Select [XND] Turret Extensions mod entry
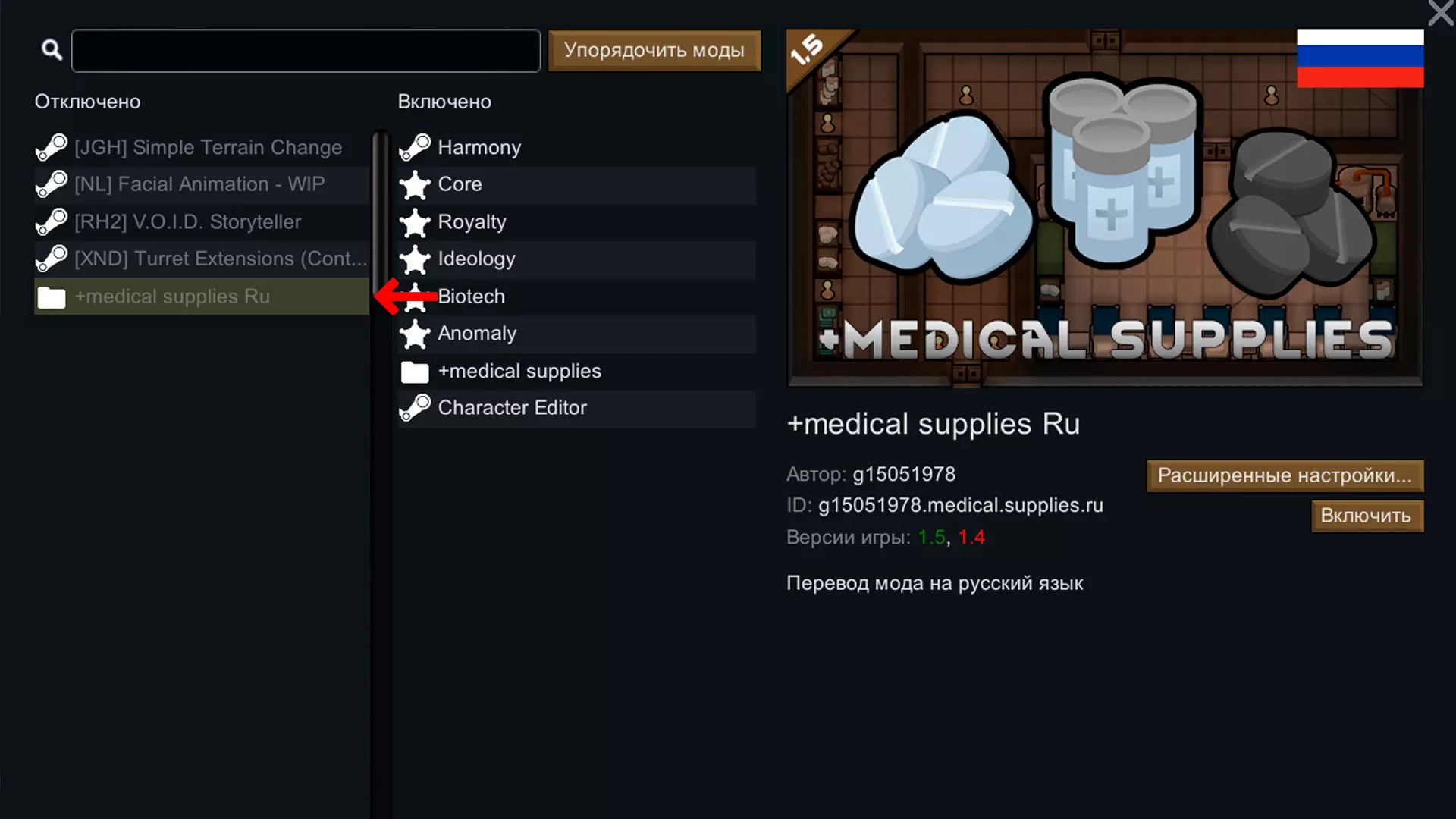 click(202, 259)
